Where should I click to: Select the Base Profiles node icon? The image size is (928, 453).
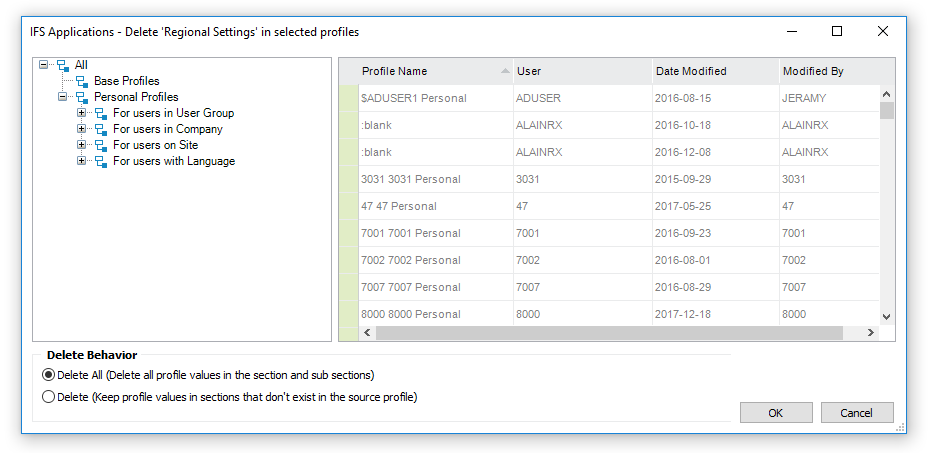pyautogui.click(x=82, y=81)
